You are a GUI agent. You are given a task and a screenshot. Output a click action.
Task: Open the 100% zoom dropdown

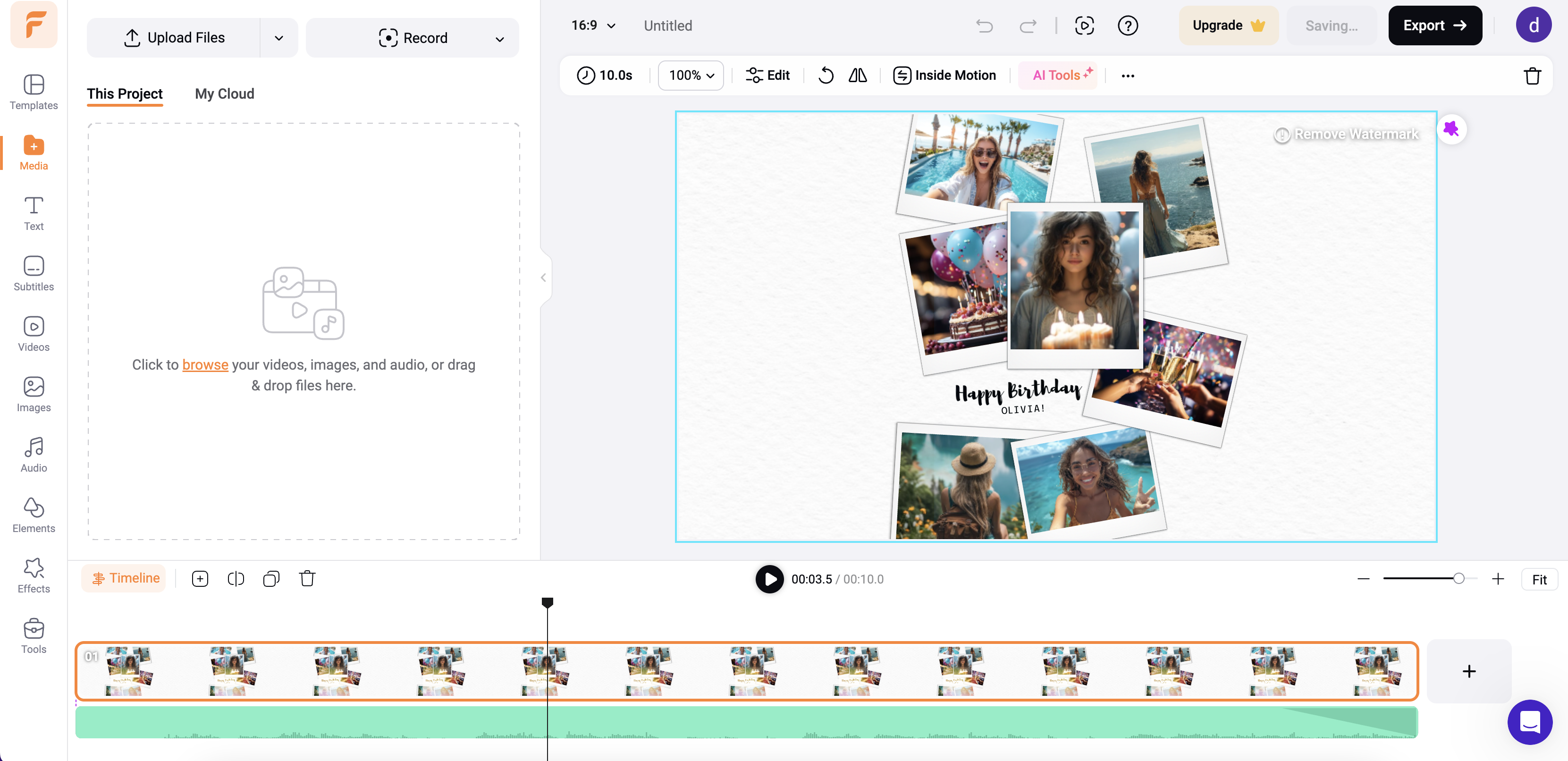coord(690,75)
